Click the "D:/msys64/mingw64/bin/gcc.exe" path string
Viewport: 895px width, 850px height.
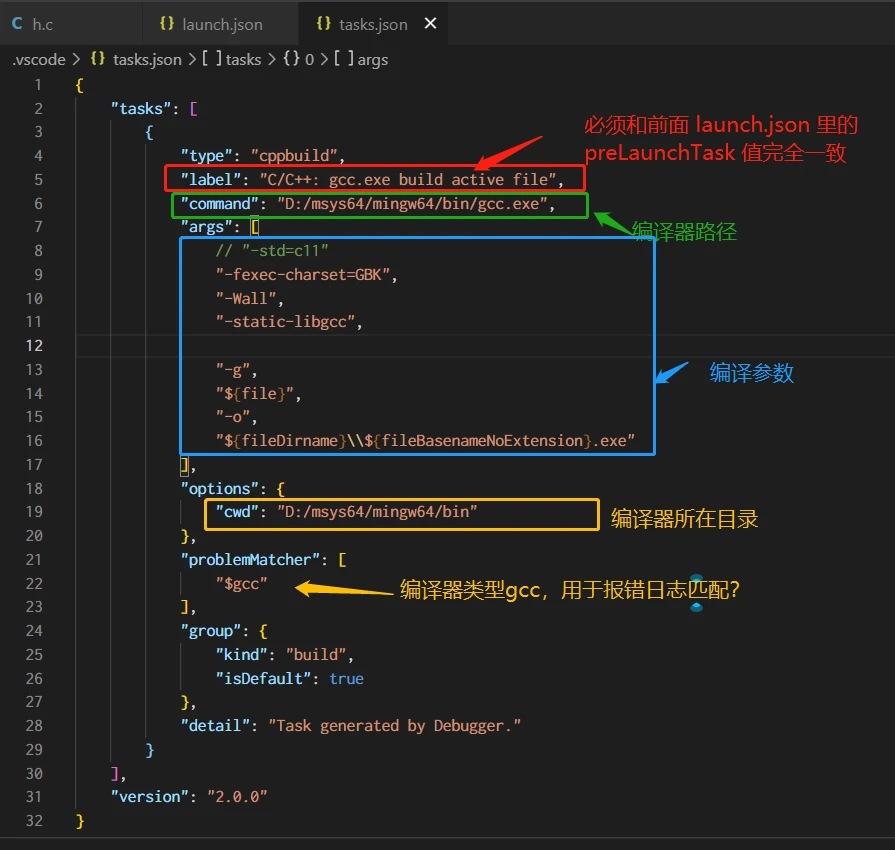pyautogui.click(x=413, y=204)
